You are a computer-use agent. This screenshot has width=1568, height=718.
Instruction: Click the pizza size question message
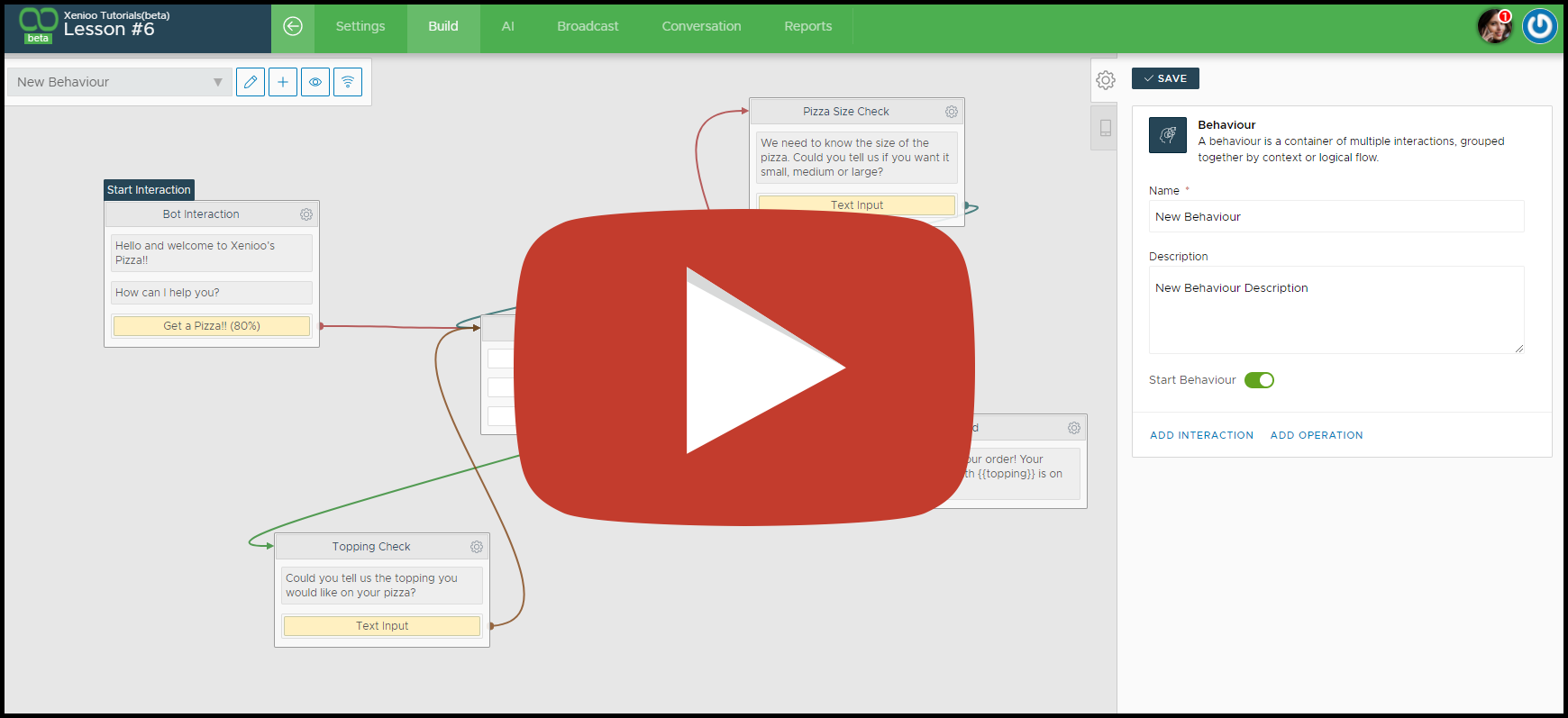857,158
